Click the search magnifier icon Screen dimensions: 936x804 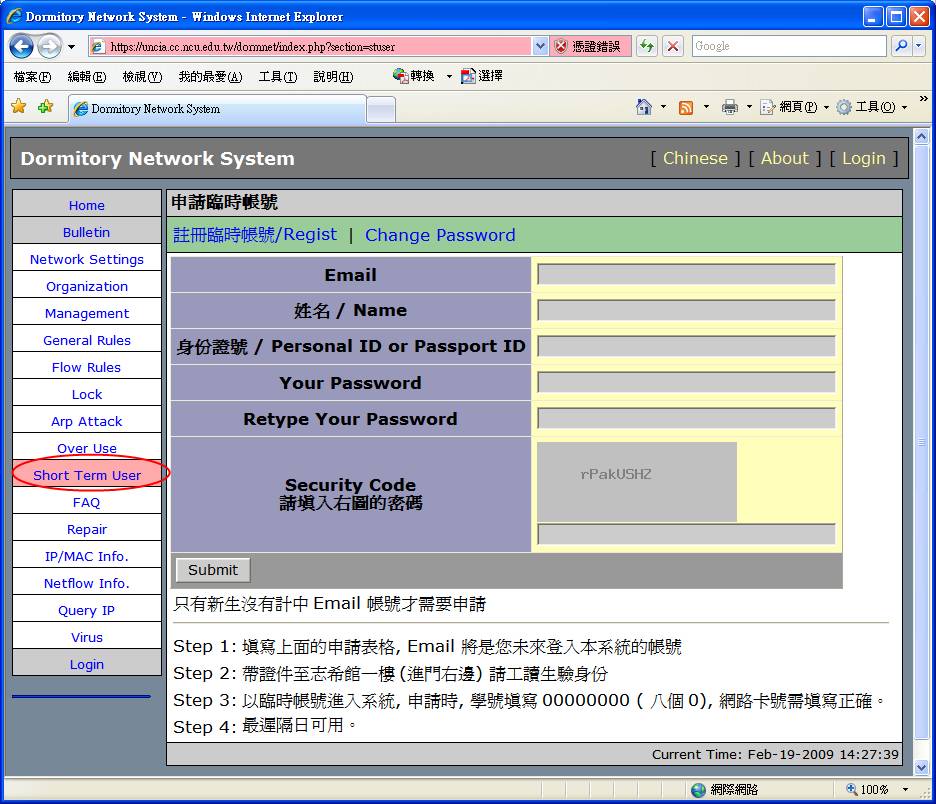(x=902, y=46)
